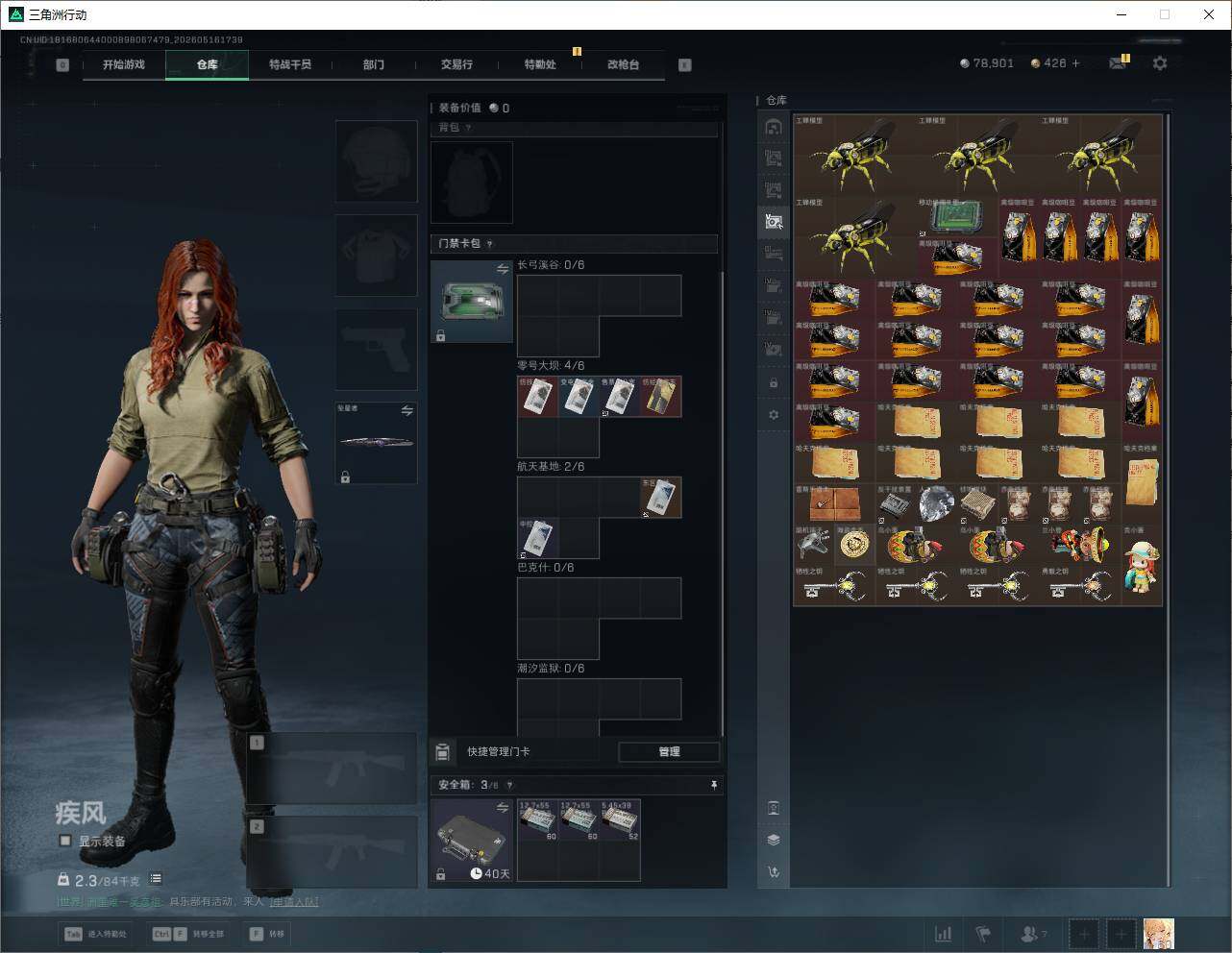Click the 巴克什: 0/6 label
The image size is (1232, 953).
546,568
